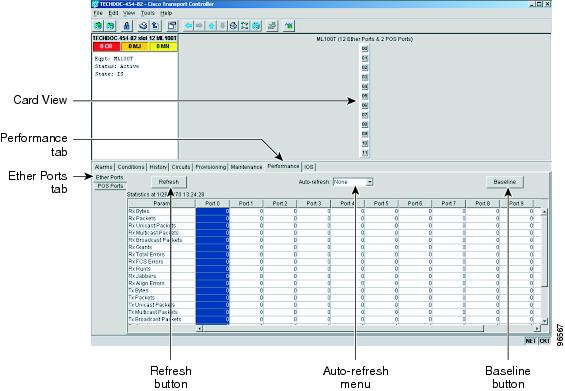
Task: Click the Port 3 column header
Action: pos(314,204)
